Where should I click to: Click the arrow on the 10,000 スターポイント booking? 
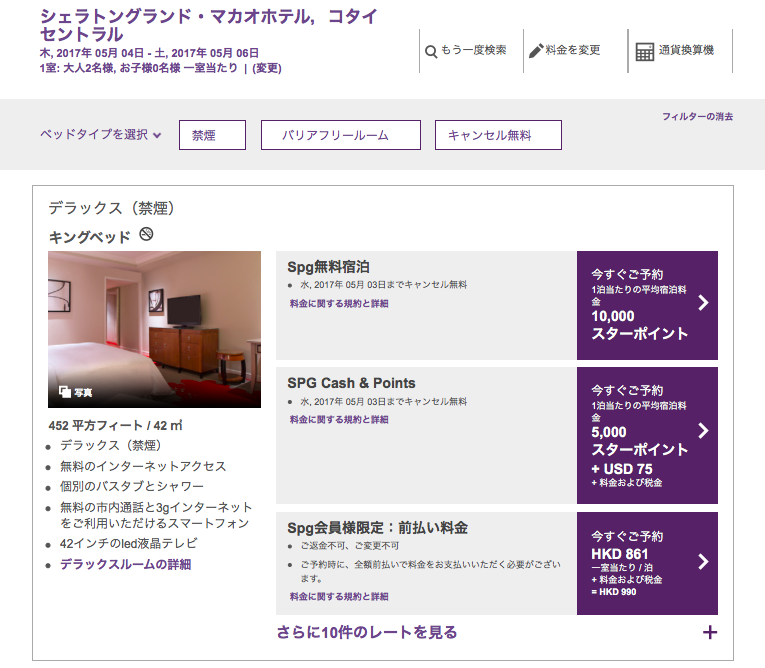[x=703, y=303]
